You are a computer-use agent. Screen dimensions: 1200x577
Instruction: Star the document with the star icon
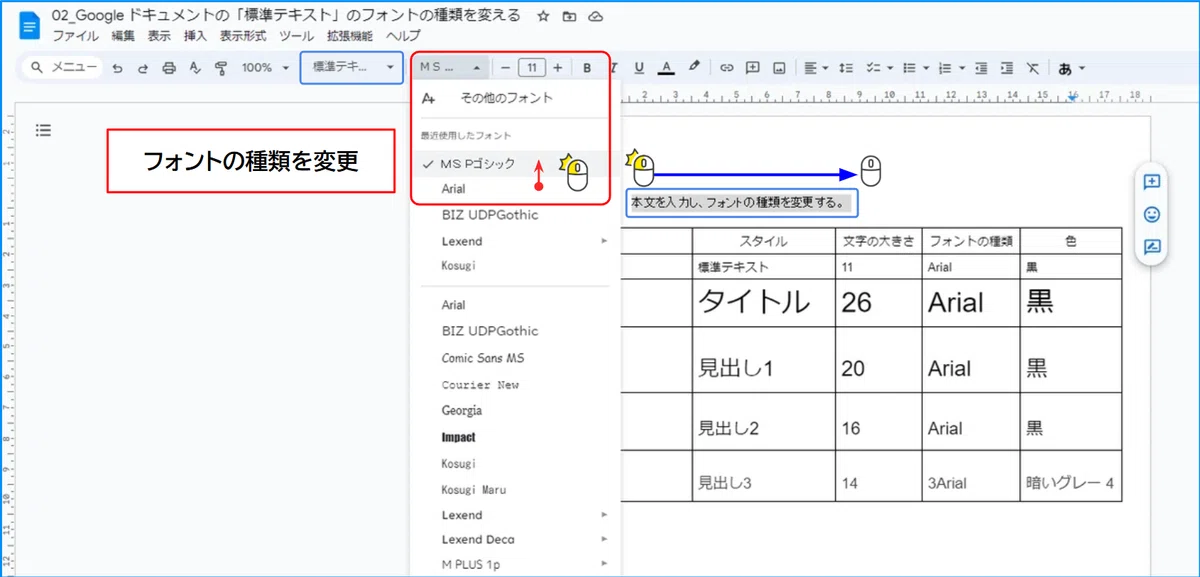pyautogui.click(x=542, y=16)
